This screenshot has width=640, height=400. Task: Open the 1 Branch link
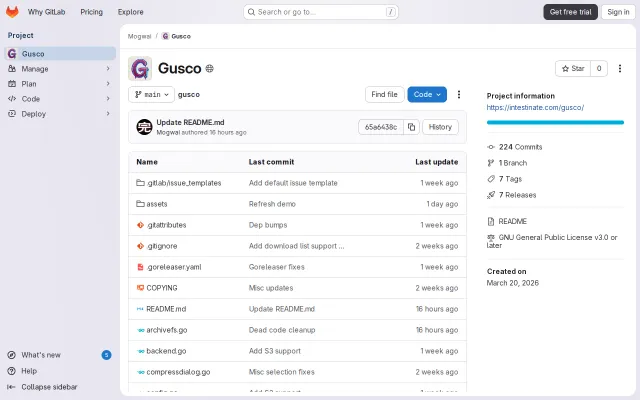[513, 163]
